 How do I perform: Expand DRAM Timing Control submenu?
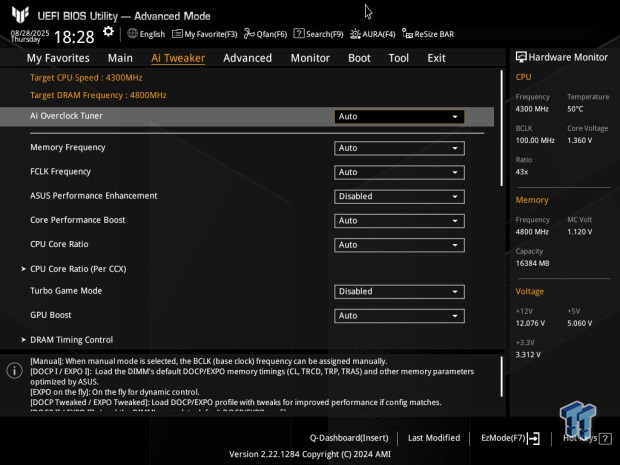(71, 340)
